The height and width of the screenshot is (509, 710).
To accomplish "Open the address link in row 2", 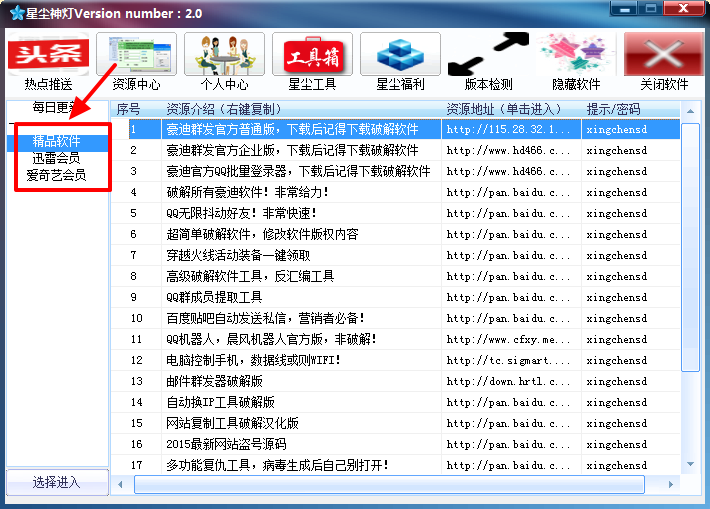I will [x=508, y=150].
